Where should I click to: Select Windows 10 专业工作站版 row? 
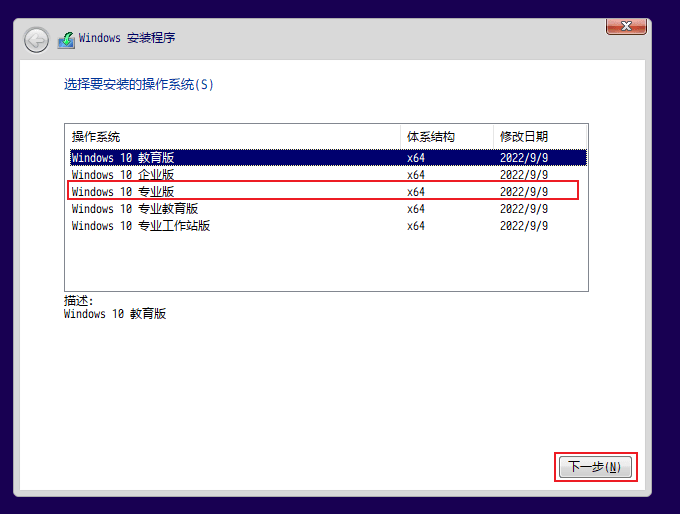(328, 226)
